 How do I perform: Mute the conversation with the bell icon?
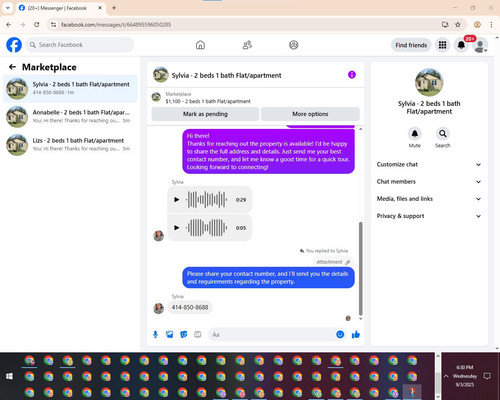415,134
